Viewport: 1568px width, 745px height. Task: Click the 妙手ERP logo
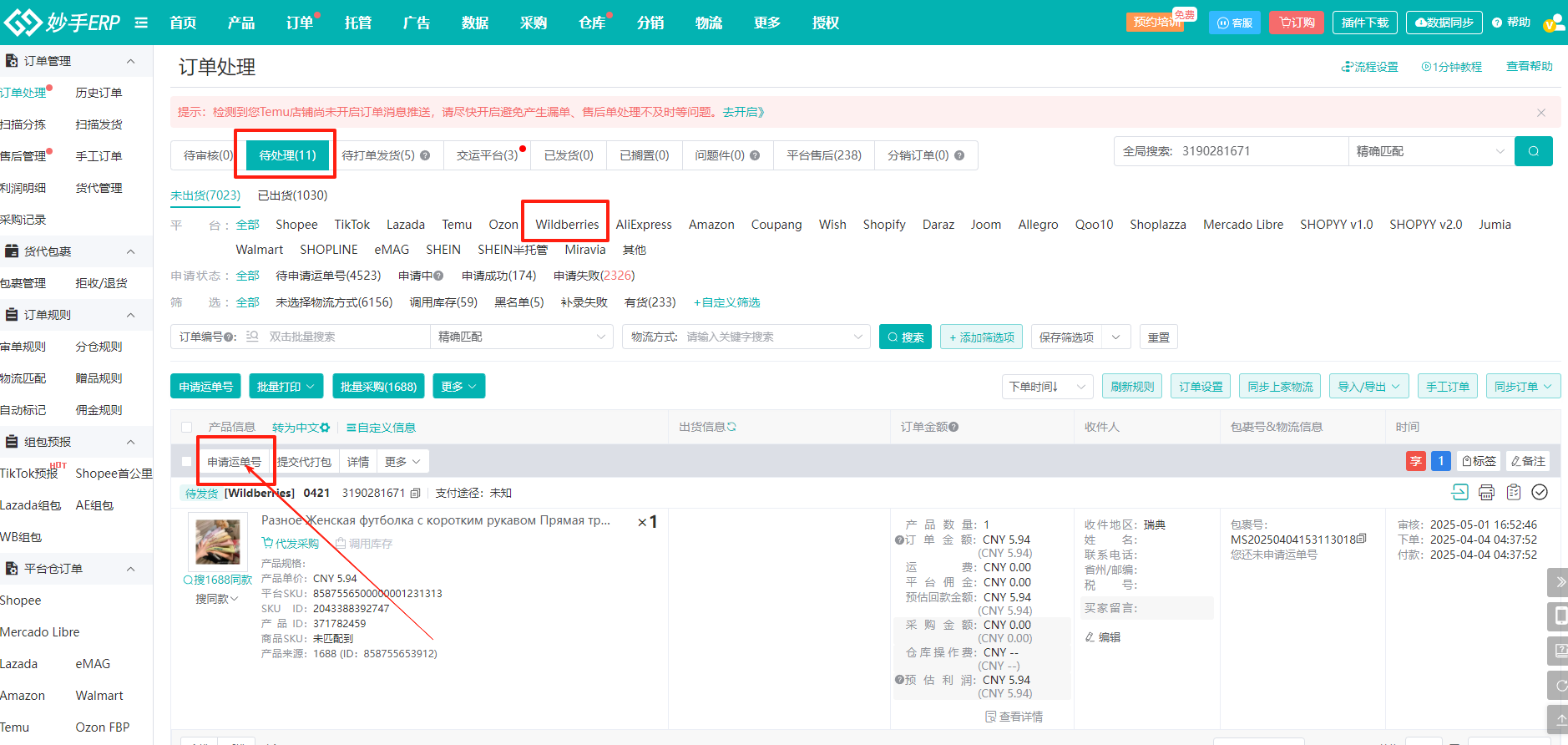tap(63, 23)
